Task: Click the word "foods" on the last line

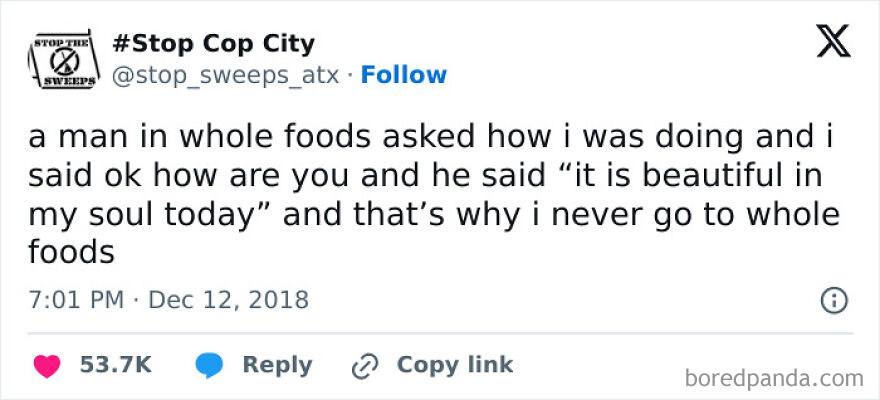Action: pos(71,253)
